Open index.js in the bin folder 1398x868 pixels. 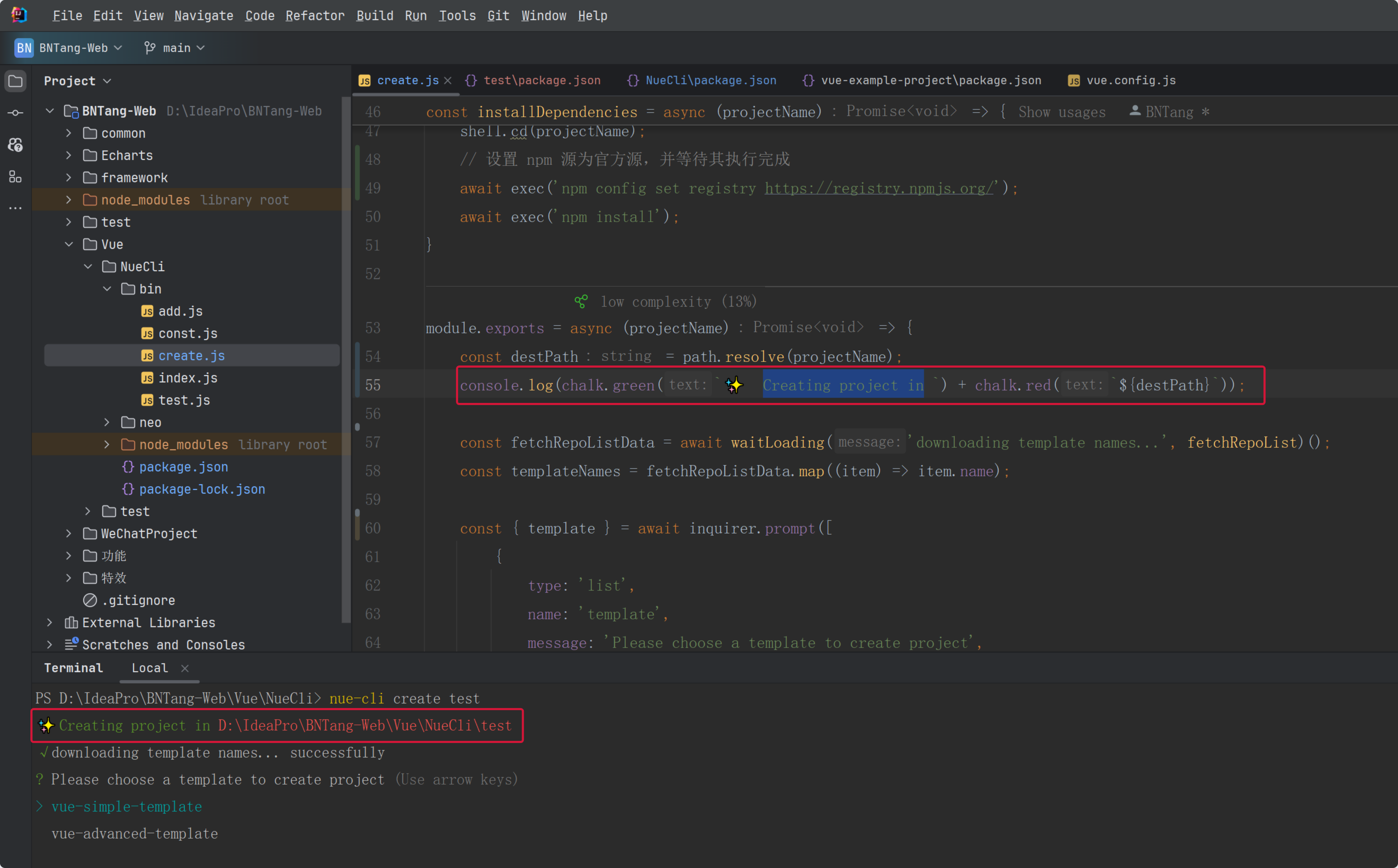point(188,378)
